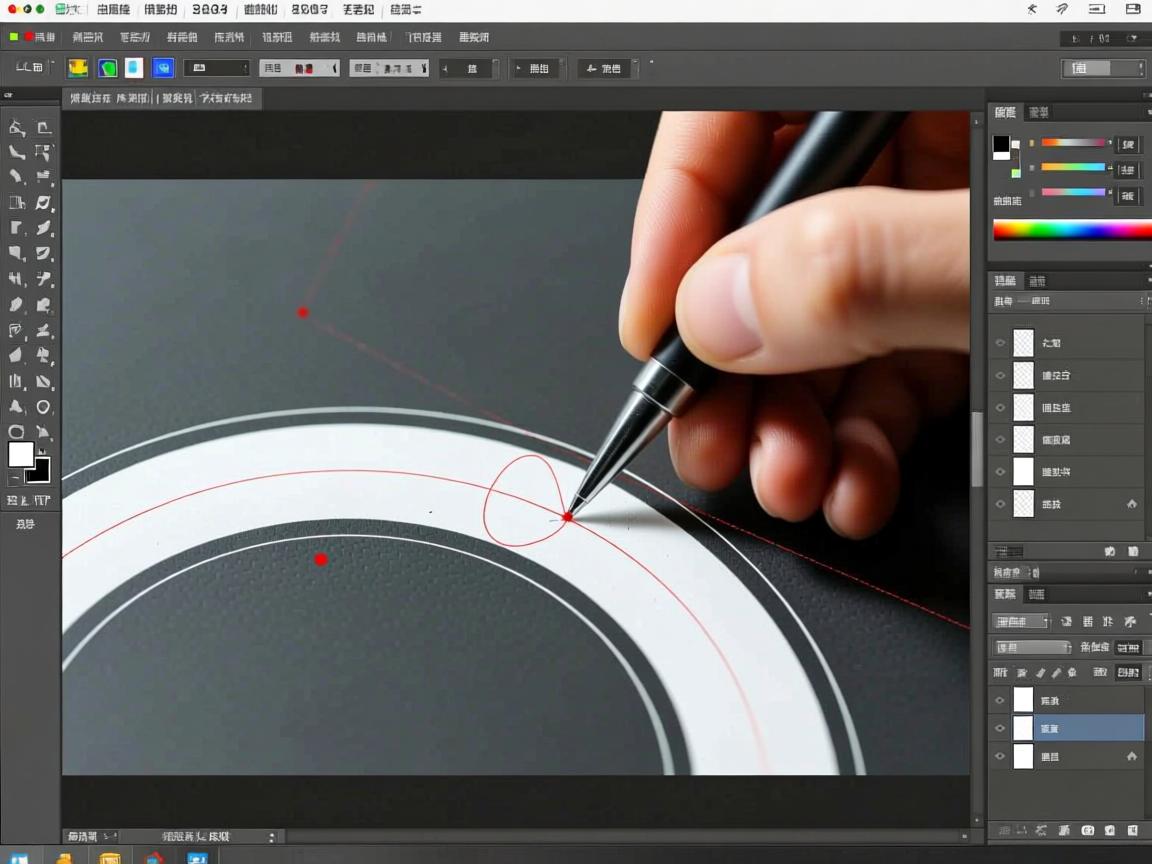Screen dimensions: 1152x864
Task: Pick a color from the rainbow spectrum bar
Action: pos(1070,230)
